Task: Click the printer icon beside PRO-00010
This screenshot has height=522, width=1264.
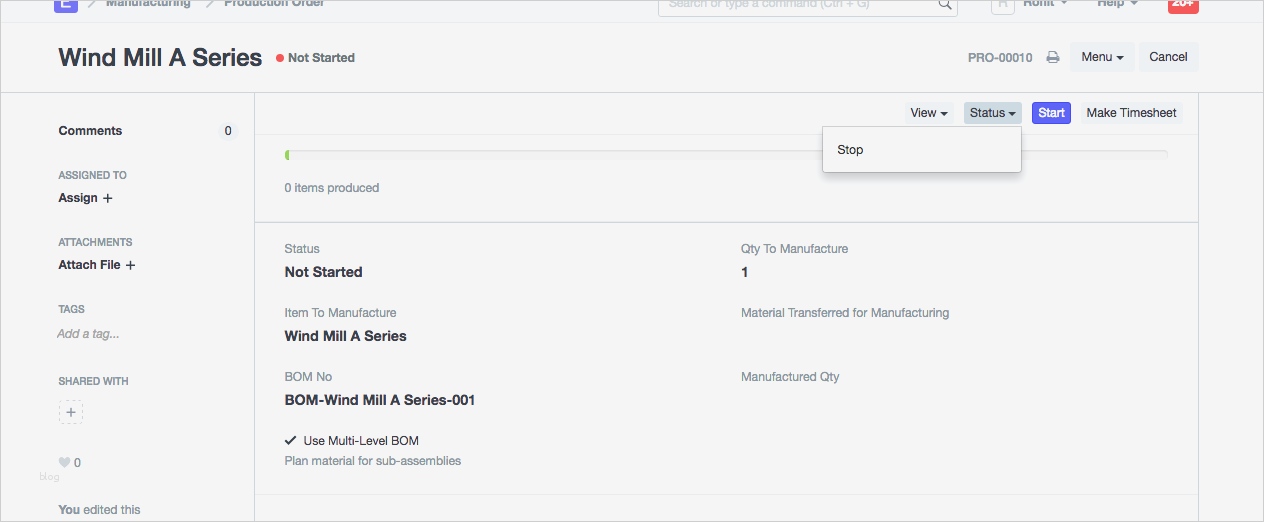Action: point(1053,58)
